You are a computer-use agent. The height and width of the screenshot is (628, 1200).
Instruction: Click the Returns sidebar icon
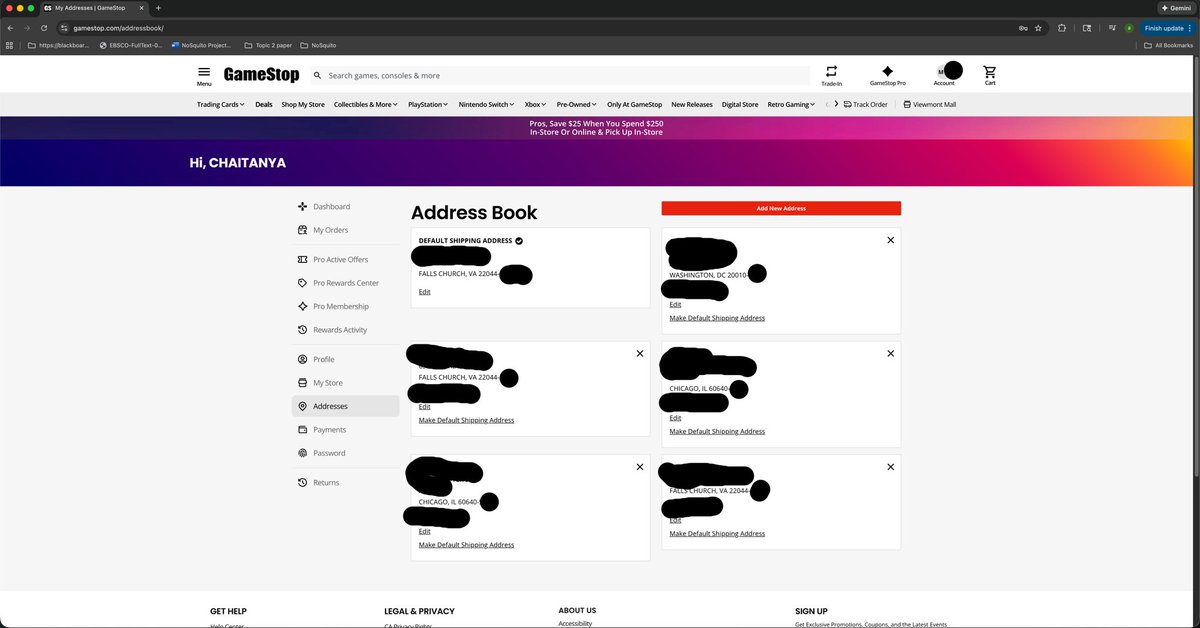click(303, 482)
